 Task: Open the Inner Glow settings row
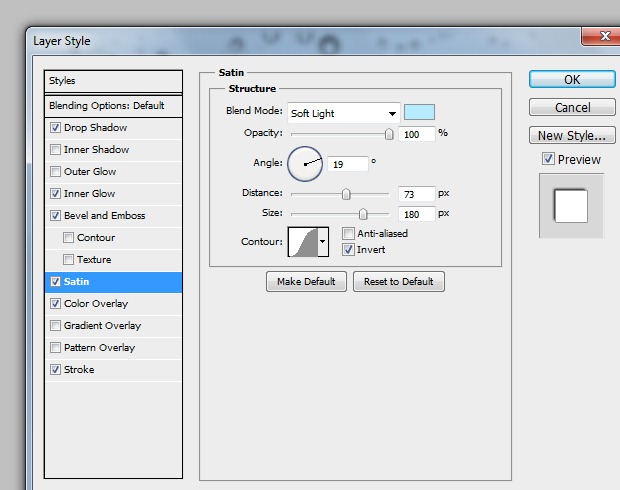tap(113, 194)
